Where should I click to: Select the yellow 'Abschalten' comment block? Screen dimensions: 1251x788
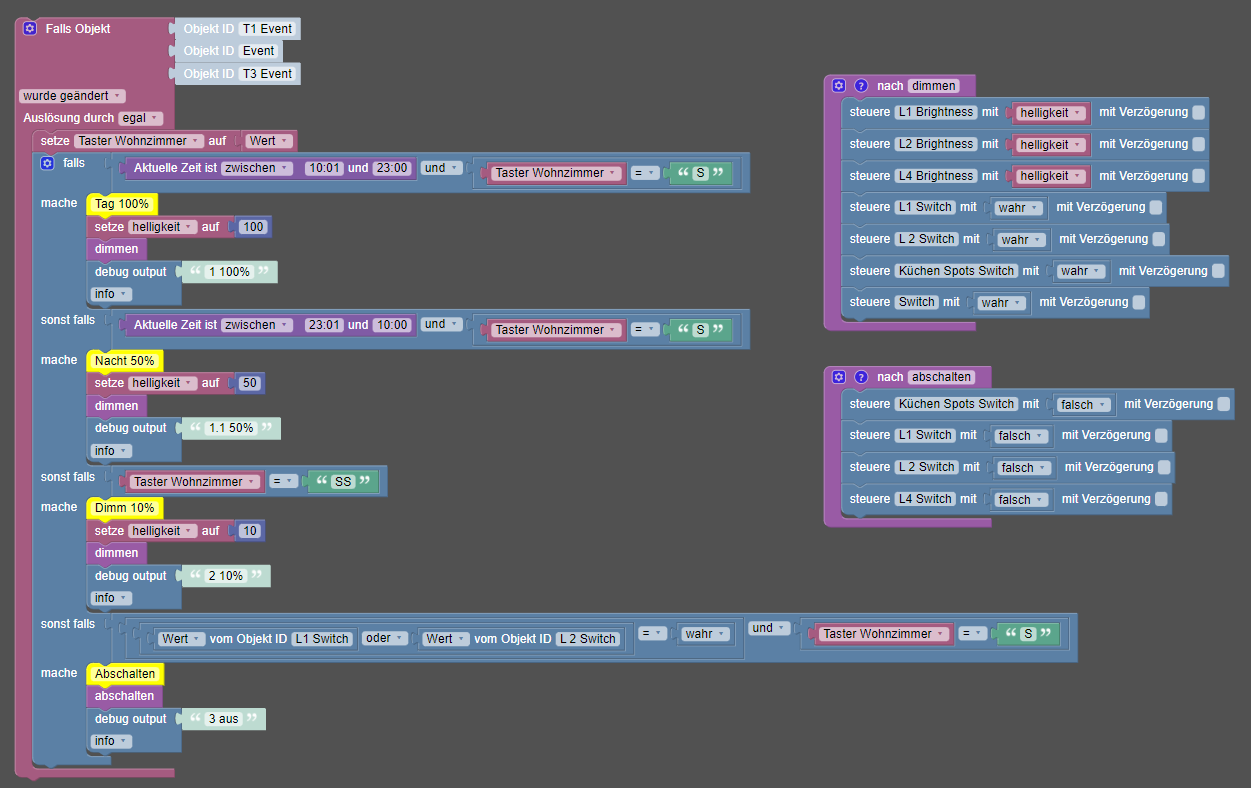(x=125, y=674)
